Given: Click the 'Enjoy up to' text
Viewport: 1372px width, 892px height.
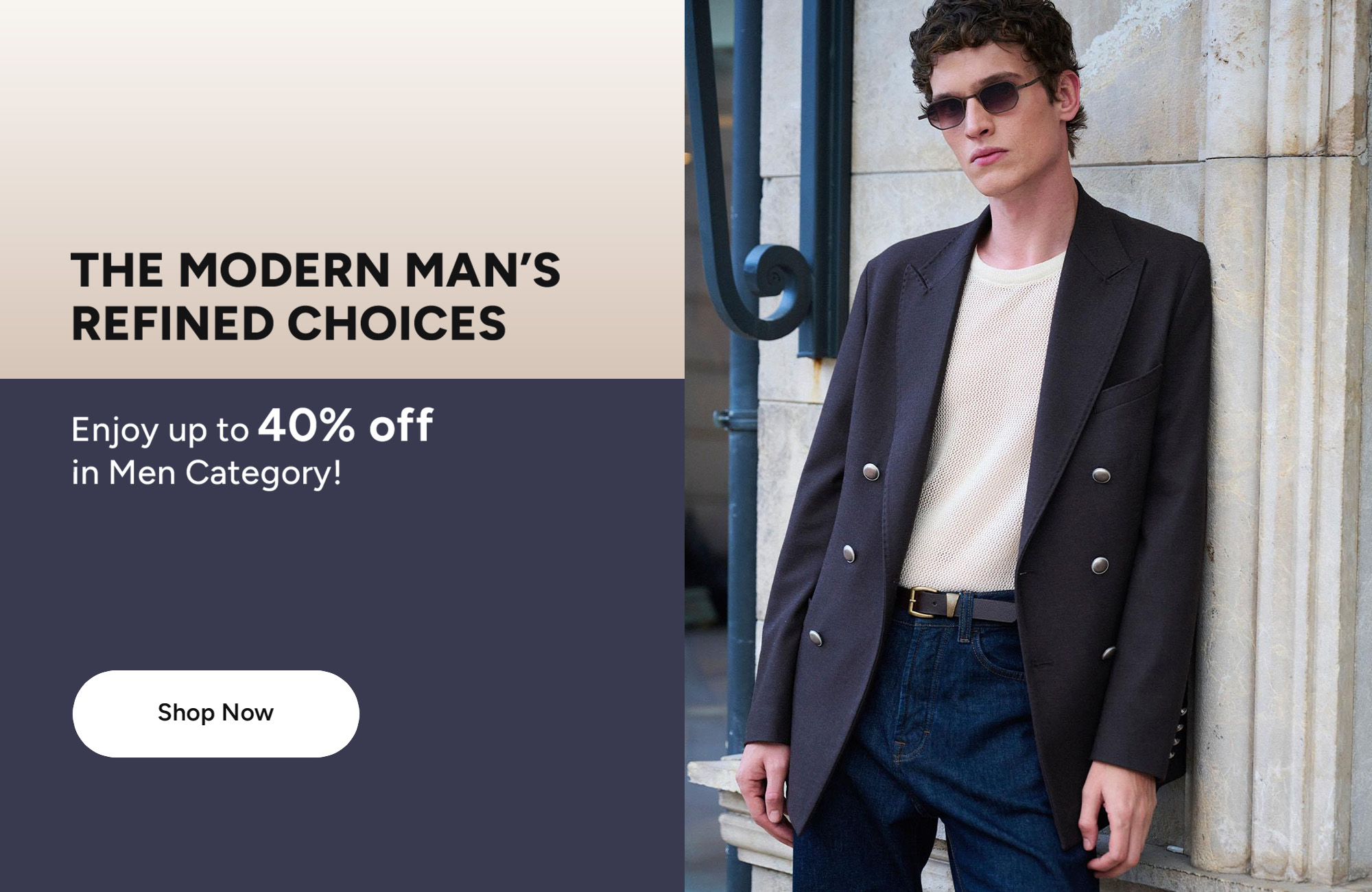Looking at the screenshot, I should click(x=160, y=430).
